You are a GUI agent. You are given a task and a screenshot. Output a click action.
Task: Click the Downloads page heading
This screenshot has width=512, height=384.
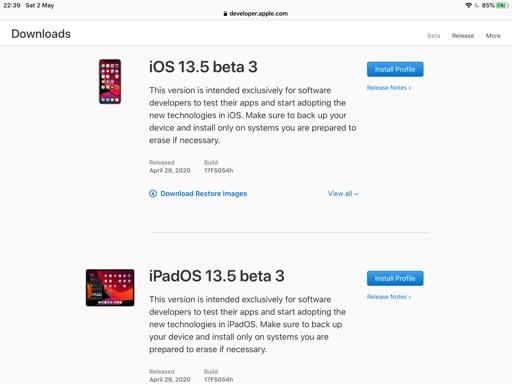41,34
